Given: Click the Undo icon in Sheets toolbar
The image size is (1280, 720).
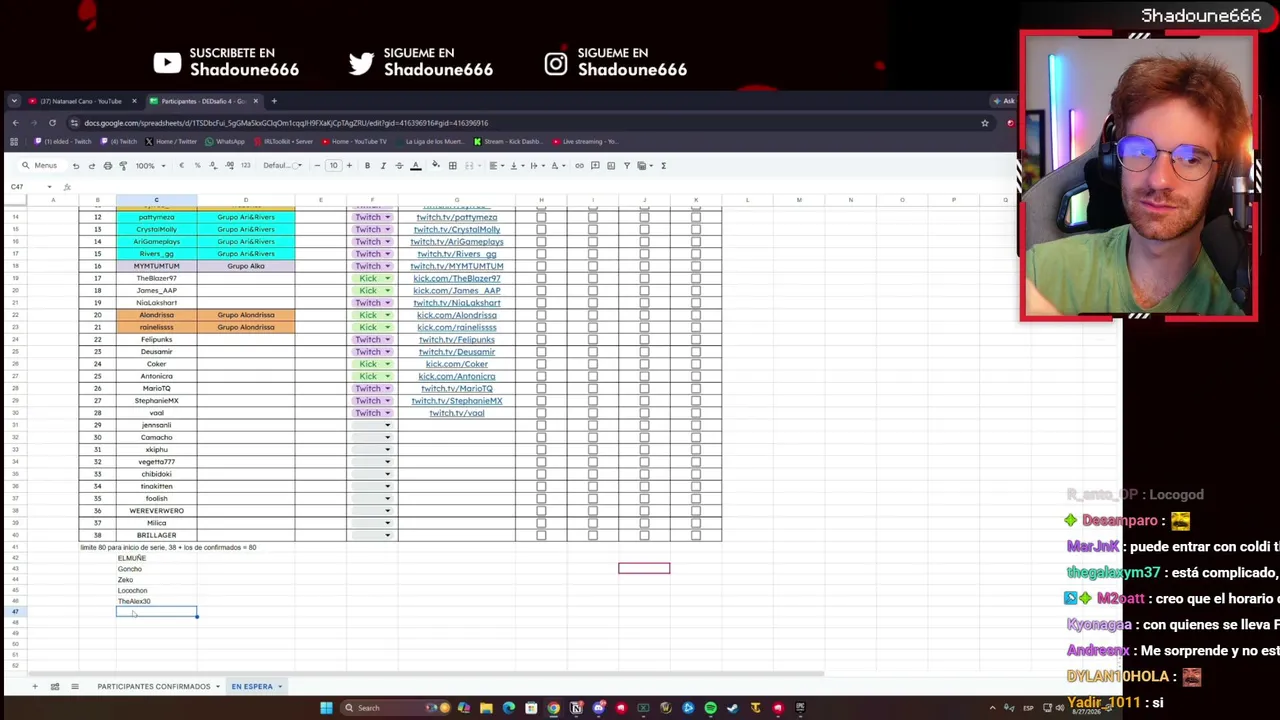Looking at the screenshot, I should [x=75, y=166].
